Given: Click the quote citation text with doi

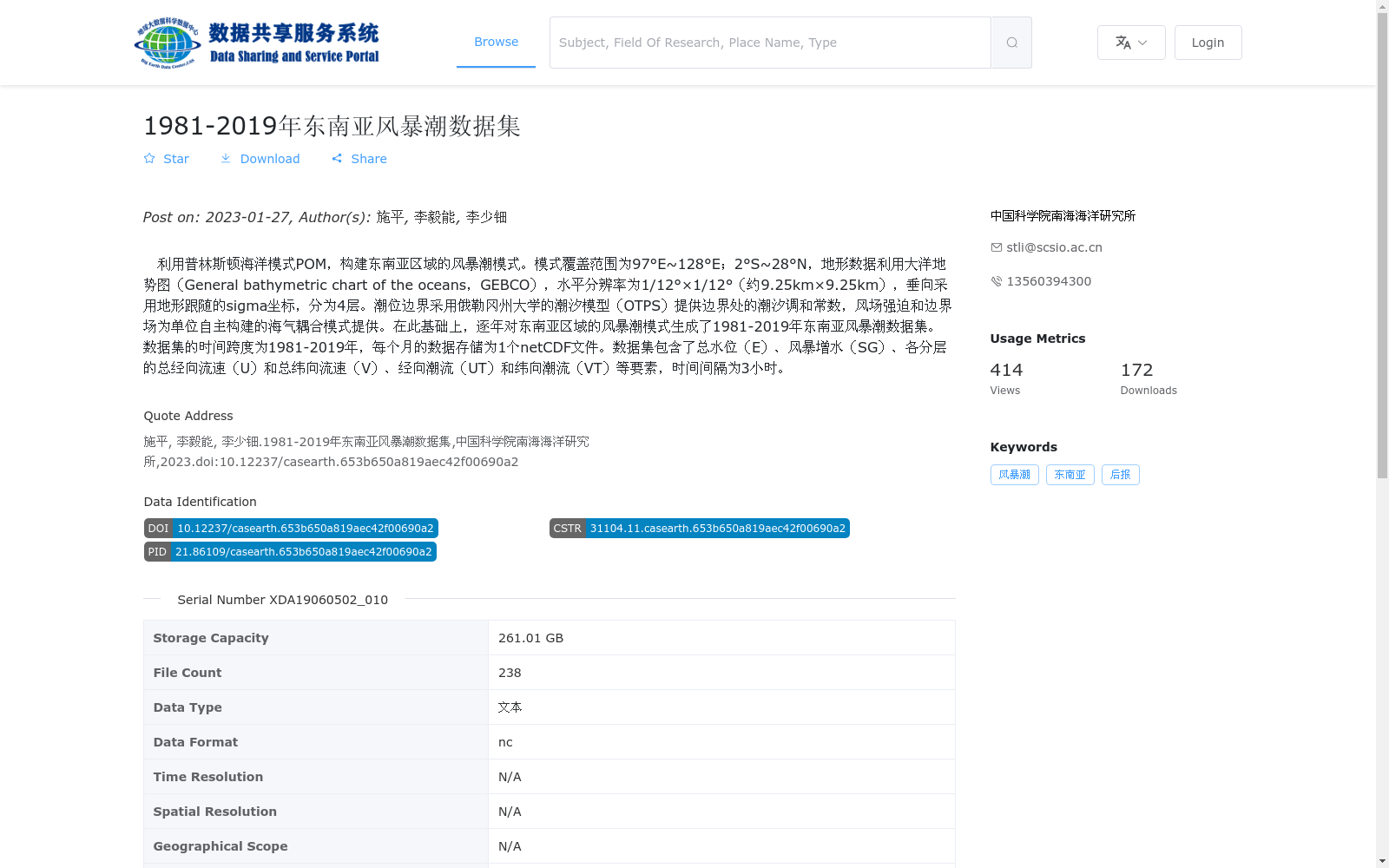Looking at the screenshot, I should (x=366, y=451).
